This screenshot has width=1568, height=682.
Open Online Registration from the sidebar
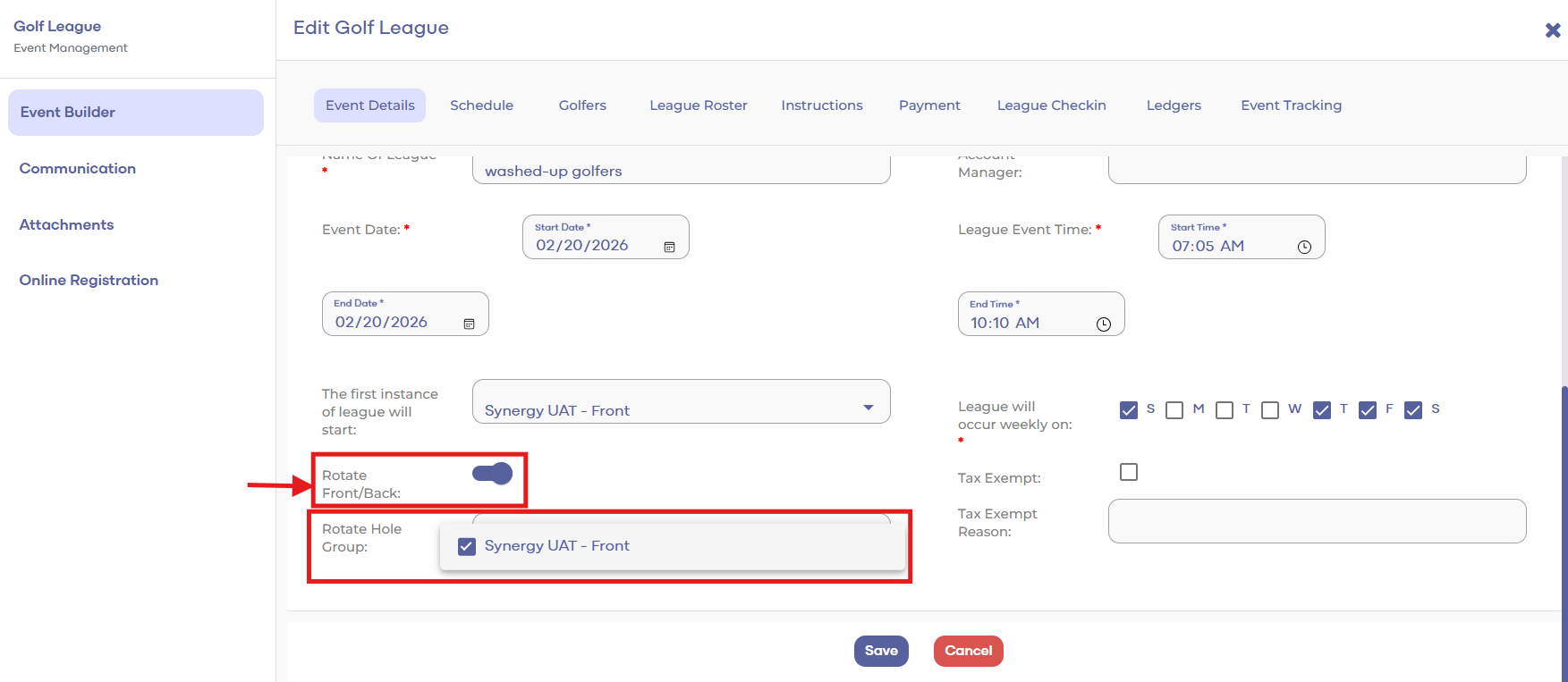pyautogui.click(x=89, y=281)
